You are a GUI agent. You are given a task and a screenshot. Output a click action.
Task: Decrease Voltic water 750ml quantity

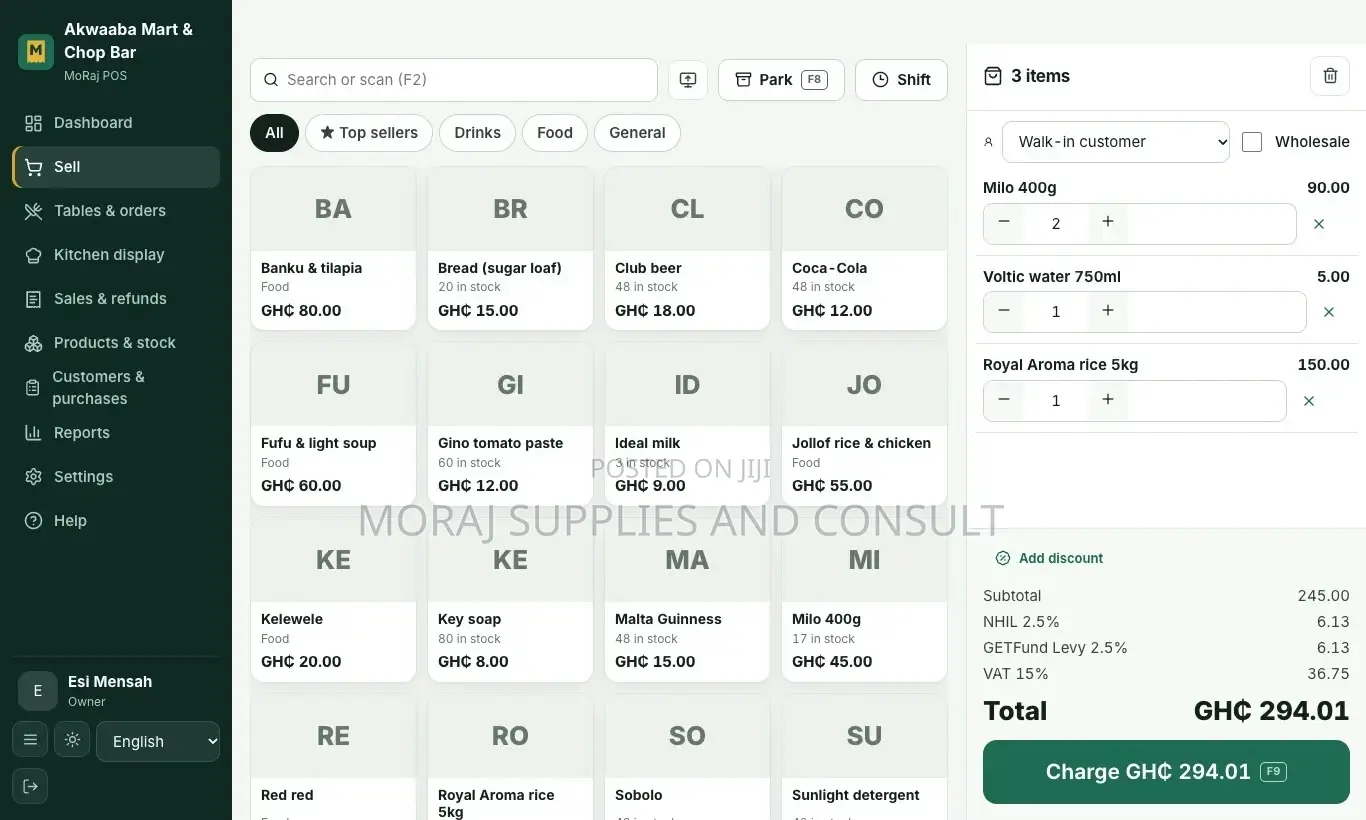[1004, 311]
